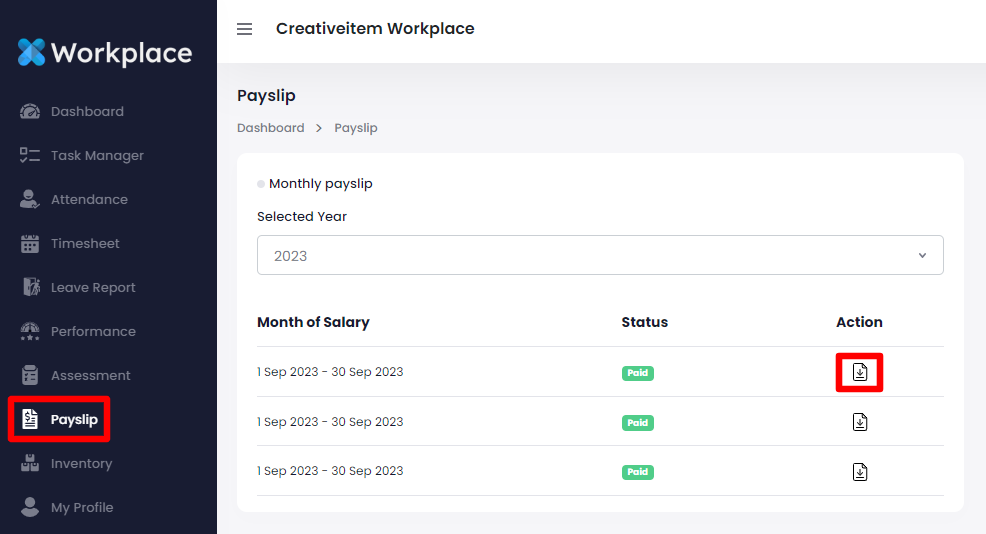The width and height of the screenshot is (986, 534).
Task: Click the Timesheet calendar icon
Action: [x=30, y=244]
